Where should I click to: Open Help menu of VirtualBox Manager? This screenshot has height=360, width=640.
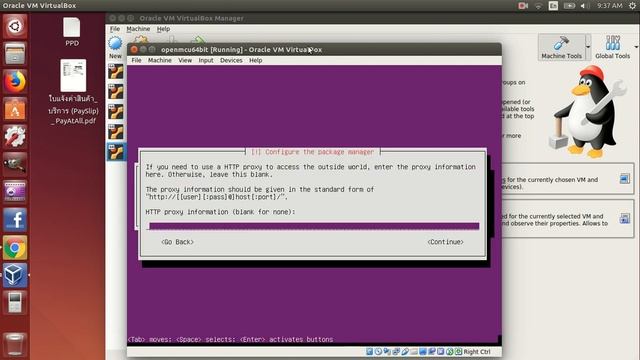pos(163,29)
